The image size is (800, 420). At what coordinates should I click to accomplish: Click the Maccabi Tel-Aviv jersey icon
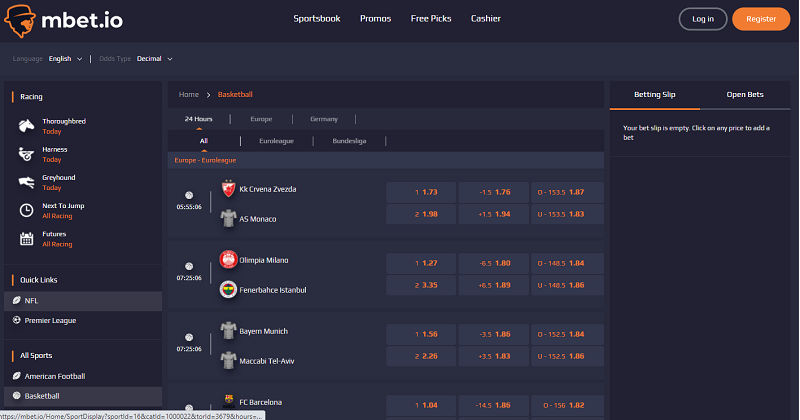pos(228,360)
